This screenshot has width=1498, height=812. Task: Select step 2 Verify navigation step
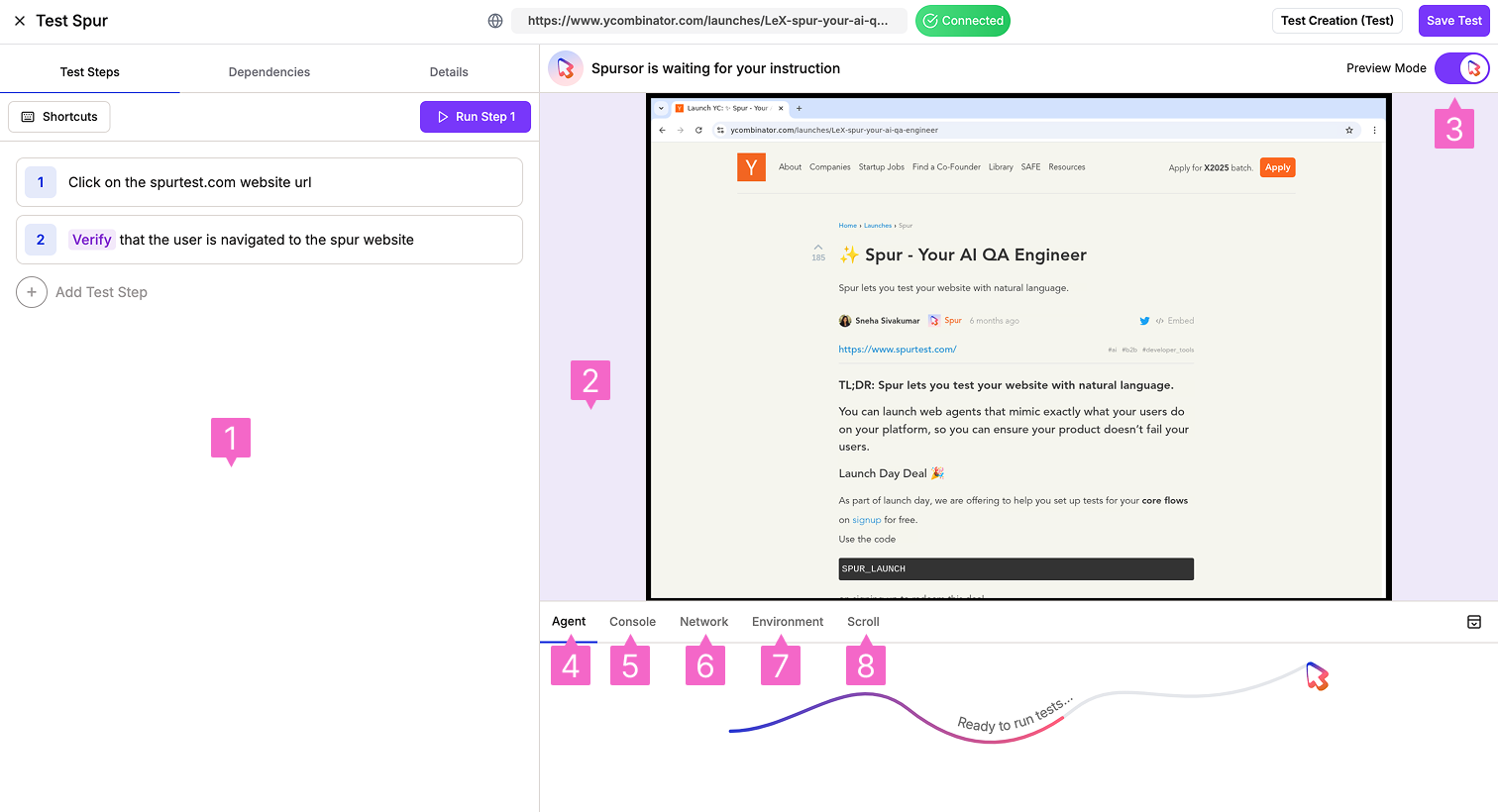coord(269,240)
